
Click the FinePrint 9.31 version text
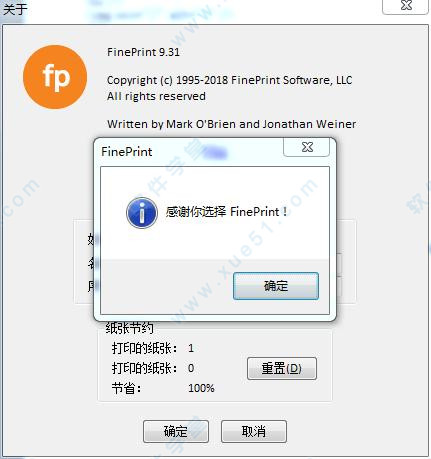(143, 52)
